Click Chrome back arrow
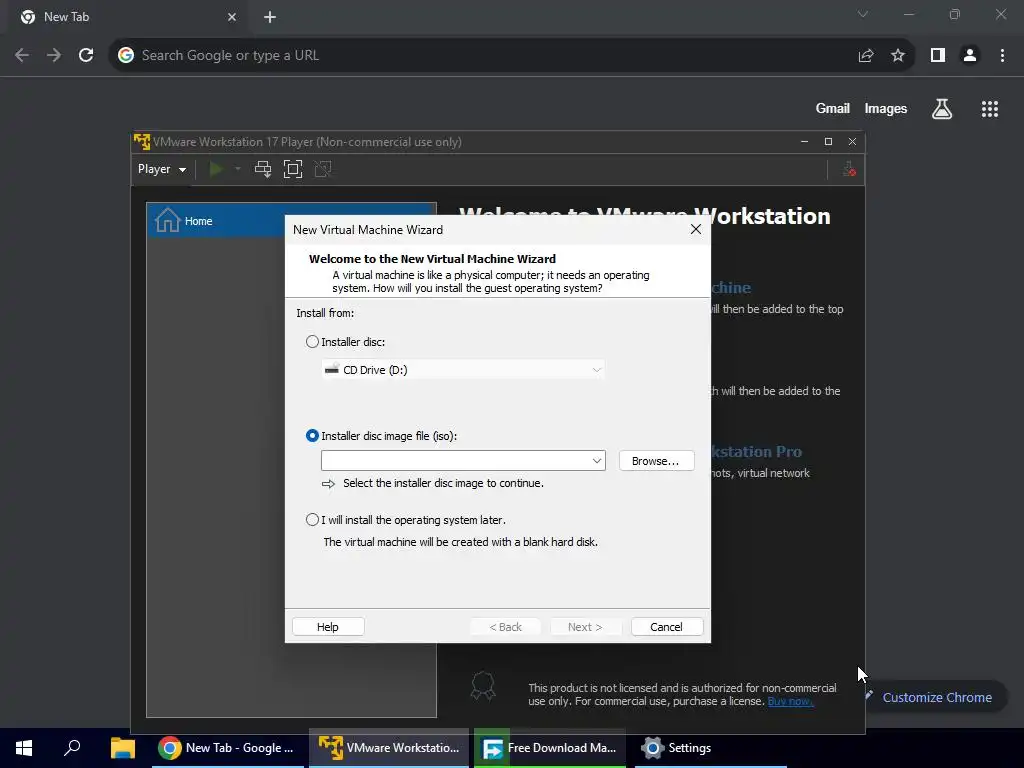This screenshot has height=768, width=1024. click(x=22, y=55)
